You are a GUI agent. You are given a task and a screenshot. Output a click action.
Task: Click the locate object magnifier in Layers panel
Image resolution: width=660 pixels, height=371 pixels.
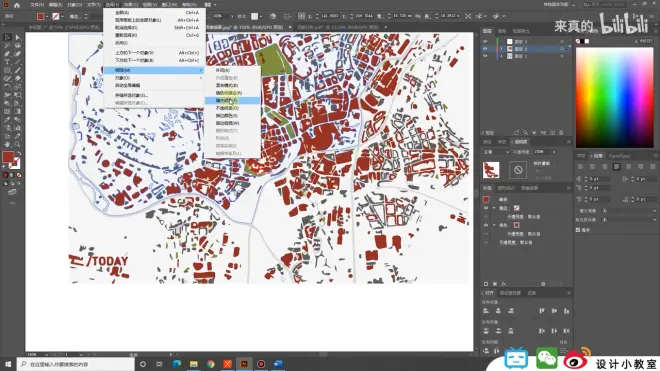click(525, 133)
